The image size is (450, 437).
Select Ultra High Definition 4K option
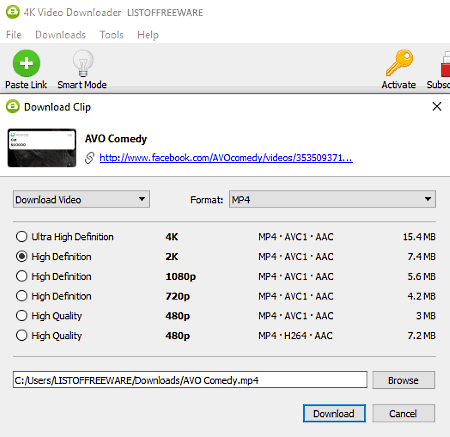pyautogui.click(x=22, y=237)
